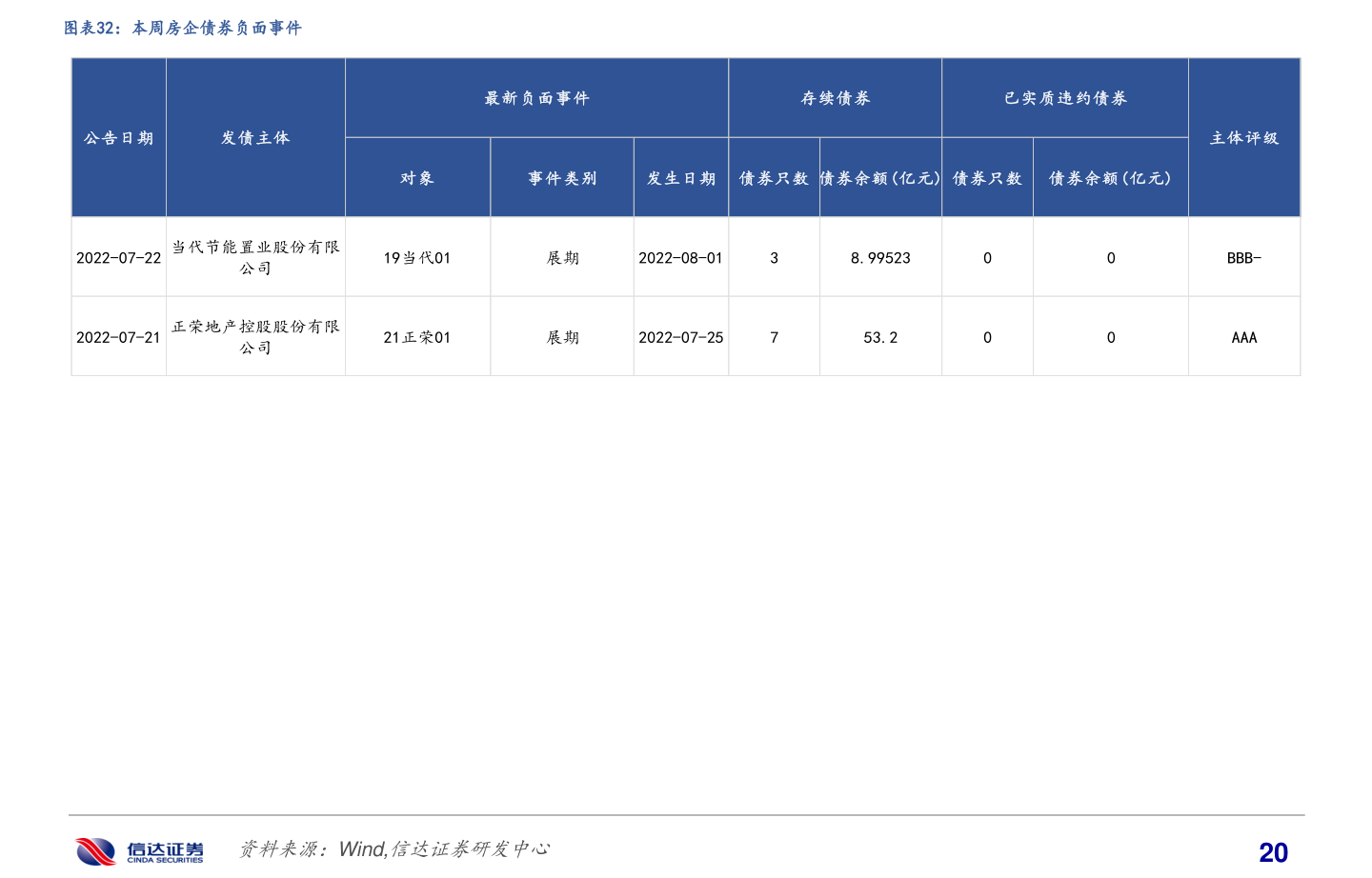Click the 事件类别 sub-header
This screenshot has width=1372, height=878.
coord(561,176)
